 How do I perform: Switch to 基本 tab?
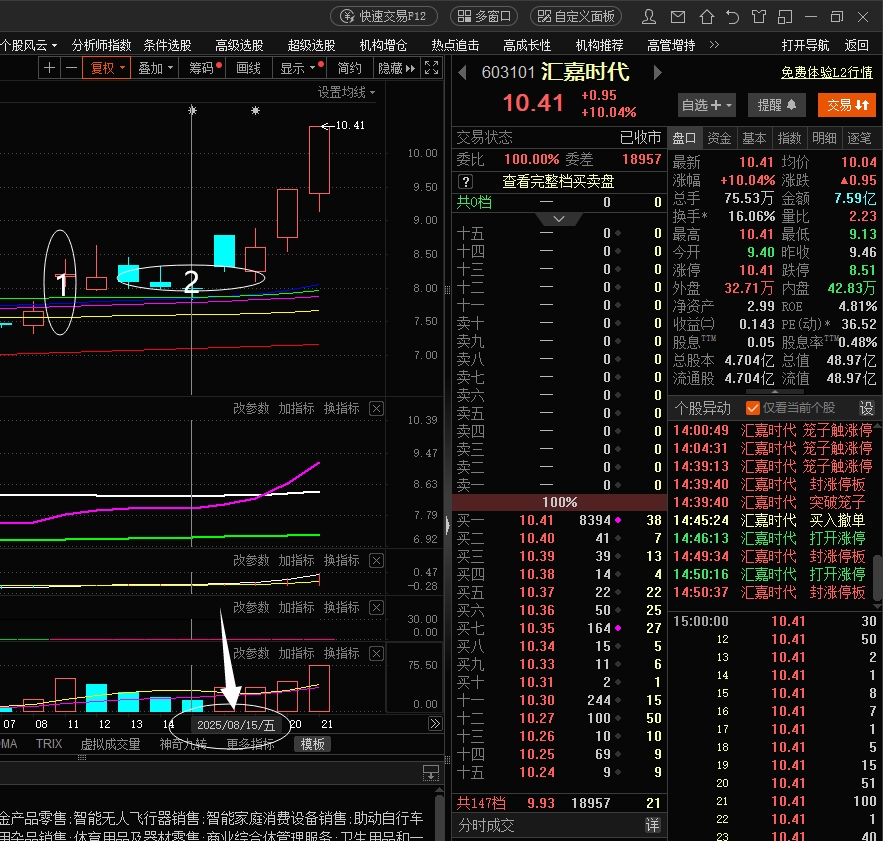pos(754,138)
